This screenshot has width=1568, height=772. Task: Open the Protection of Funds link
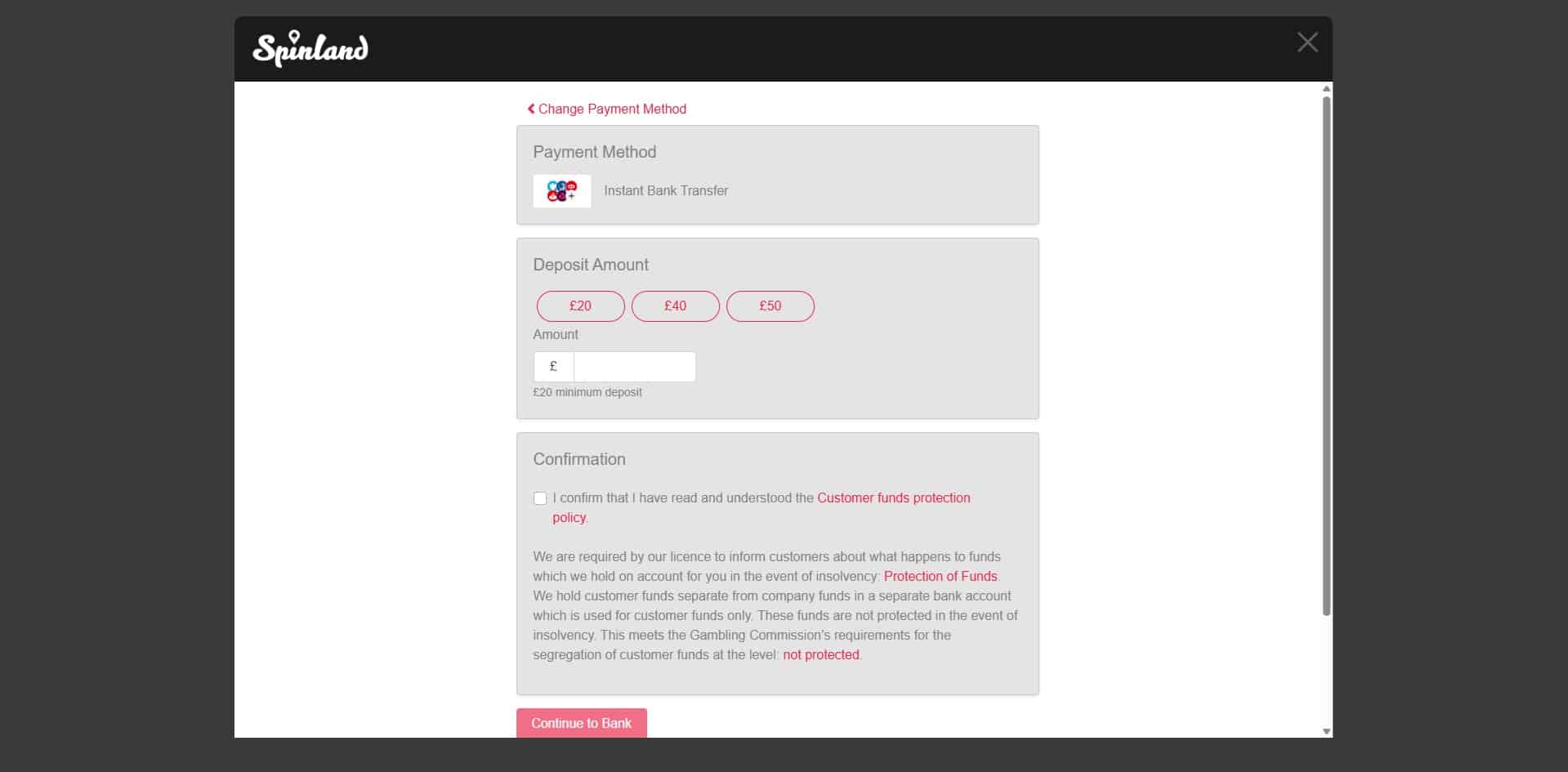coord(940,576)
